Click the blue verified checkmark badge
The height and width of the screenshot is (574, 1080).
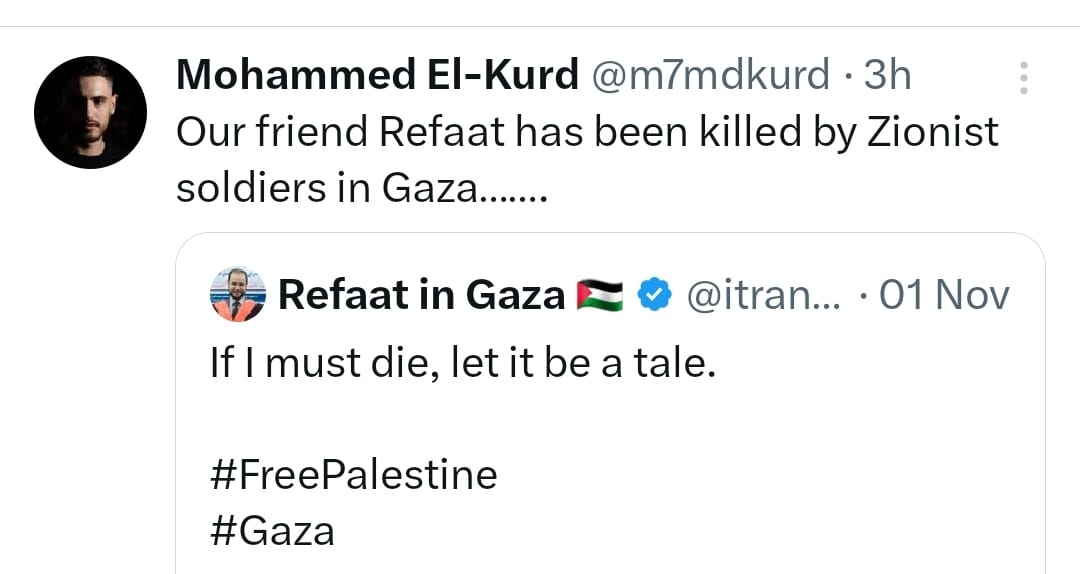coord(655,295)
